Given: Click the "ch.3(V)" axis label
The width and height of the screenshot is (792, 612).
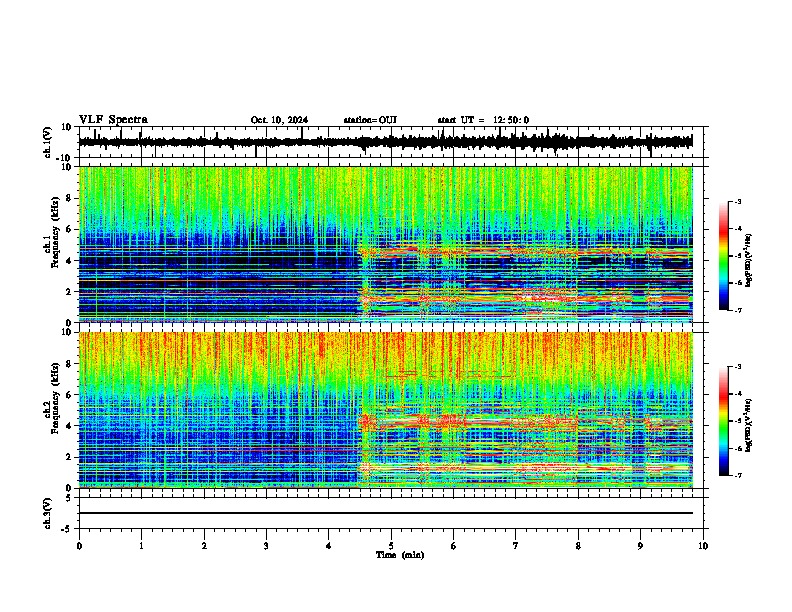Looking at the screenshot, I should pyautogui.click(x=48, y=513).
